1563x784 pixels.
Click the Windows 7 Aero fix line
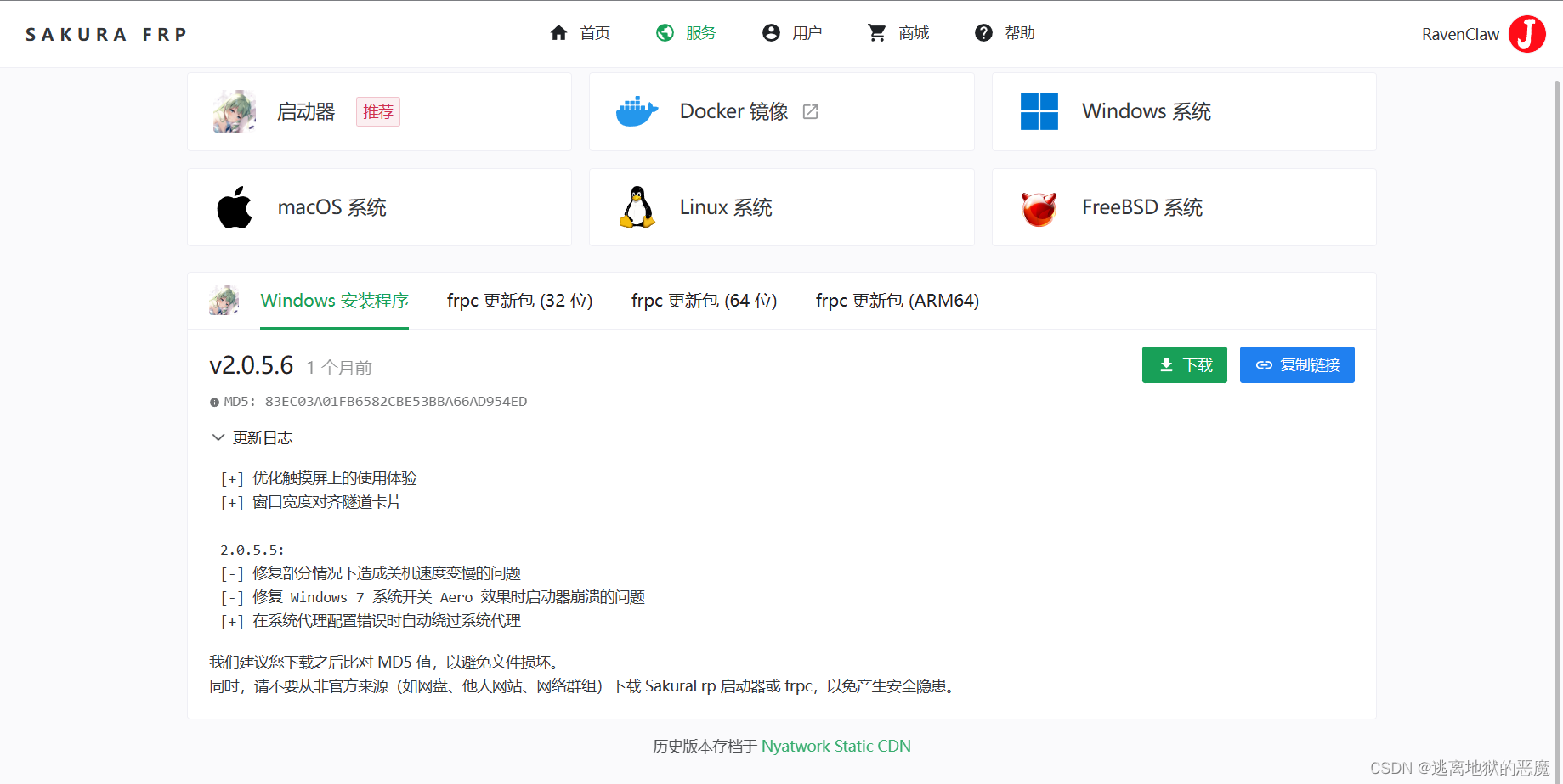[x=433, y=597]
